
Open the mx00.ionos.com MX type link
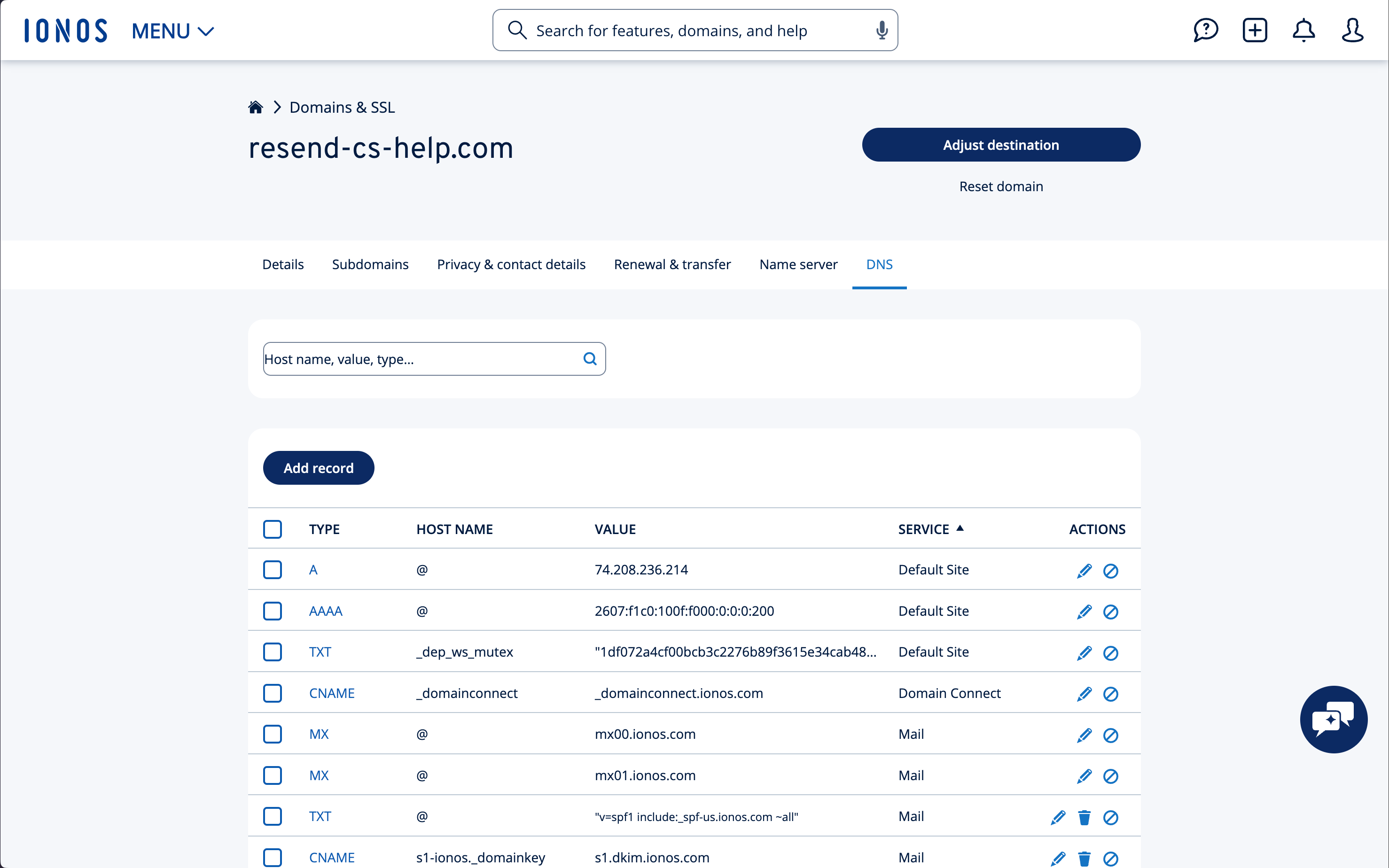point(319,734)
